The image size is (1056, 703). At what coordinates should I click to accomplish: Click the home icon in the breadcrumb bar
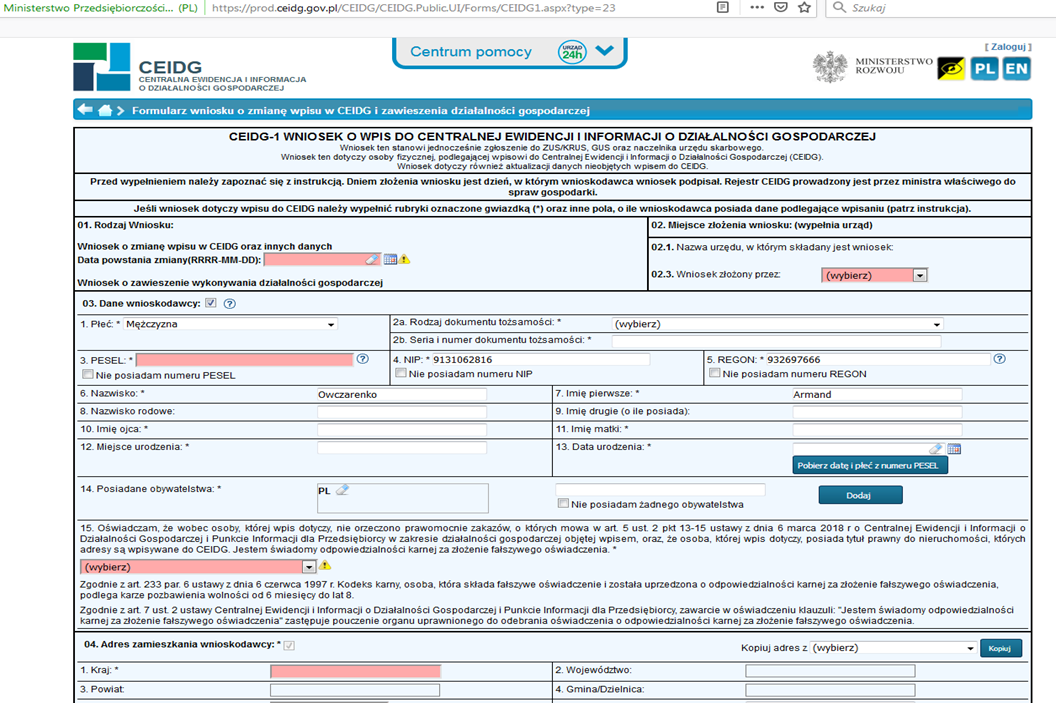coord(104,110)
